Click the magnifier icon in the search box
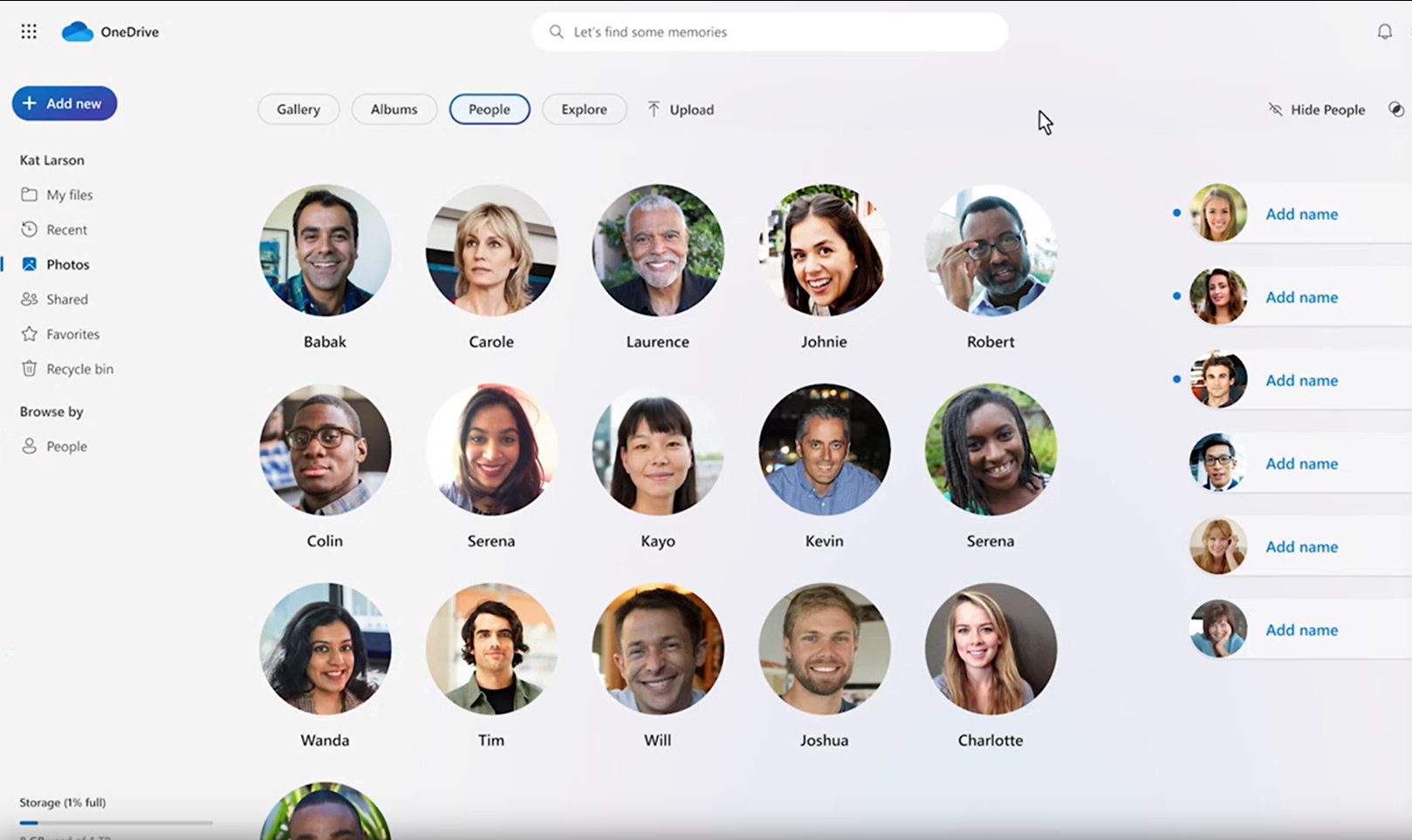The width and height of the screenshot is (1412, 840). click(556, 32)
